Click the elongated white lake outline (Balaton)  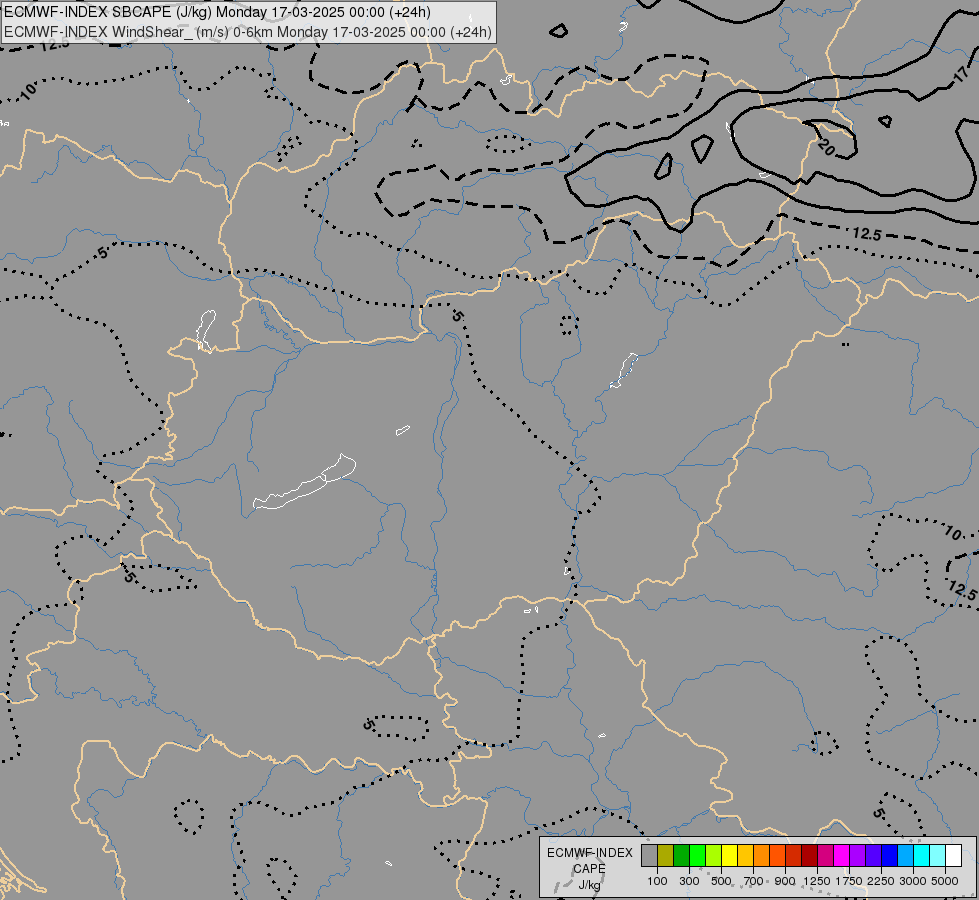(x=304, y=483)
